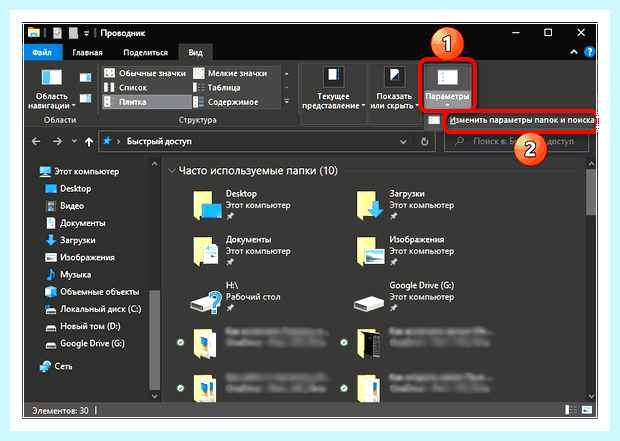Toggle the preview pane icon
620x441 pixels.
tap(85, 78)
